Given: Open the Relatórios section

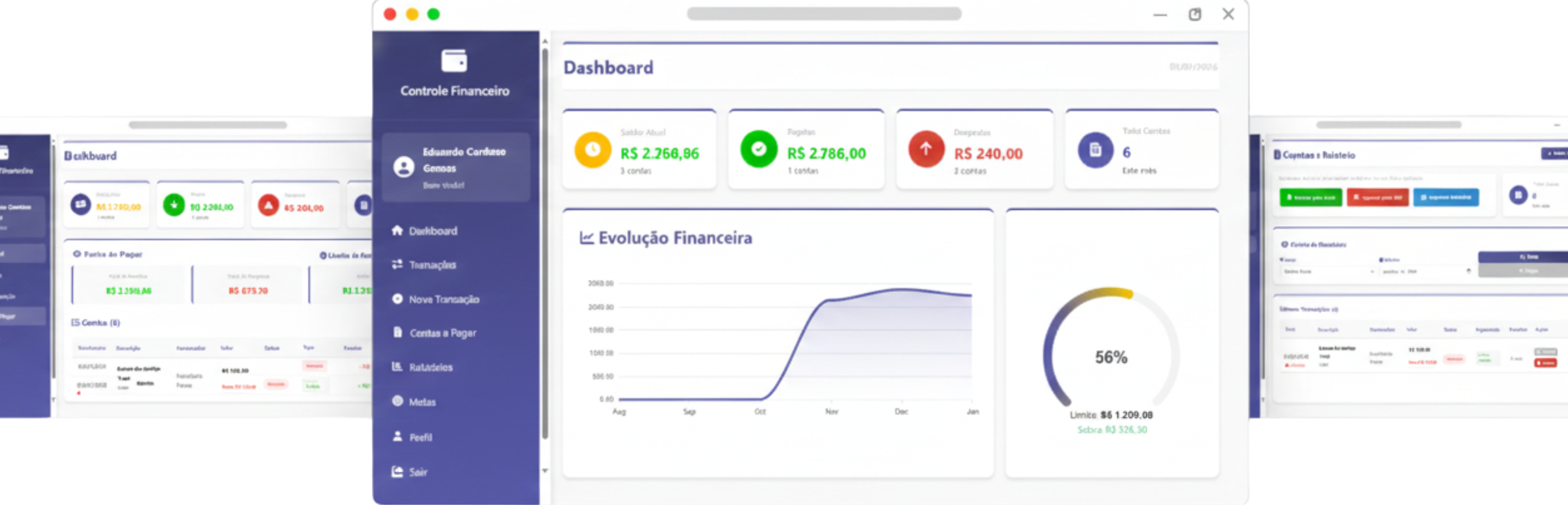Looking at the screenshot, I should (x=431, y=367).
